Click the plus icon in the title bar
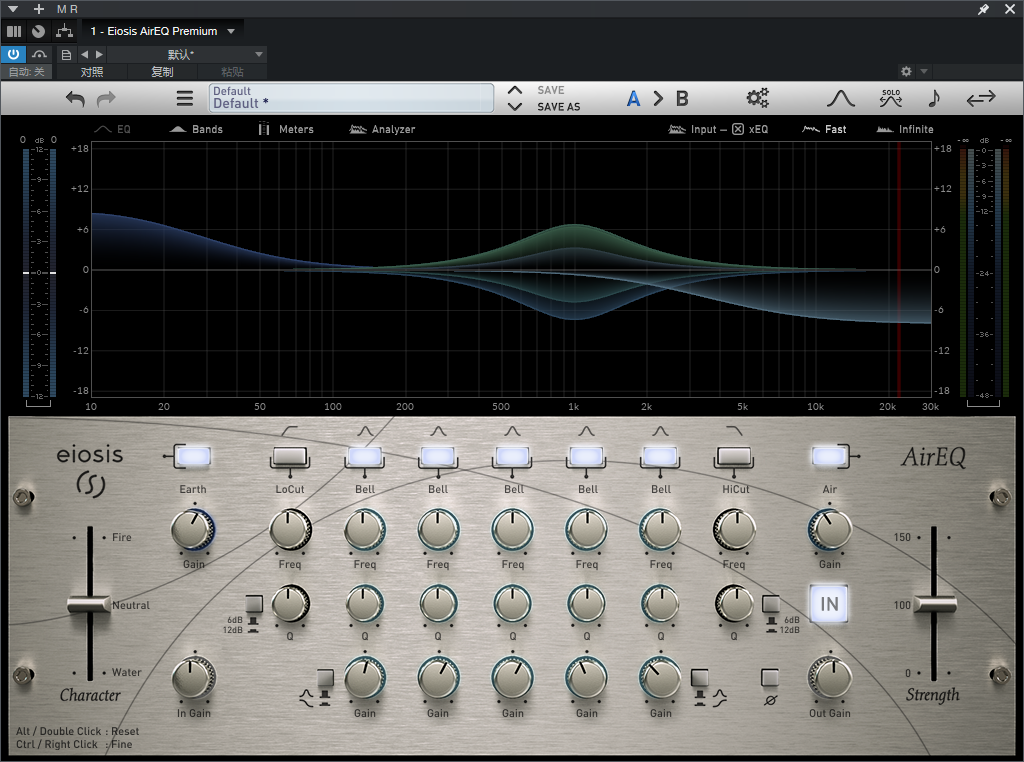The height and width of the screenshot is (762, 1024). [x=39, y=9]
